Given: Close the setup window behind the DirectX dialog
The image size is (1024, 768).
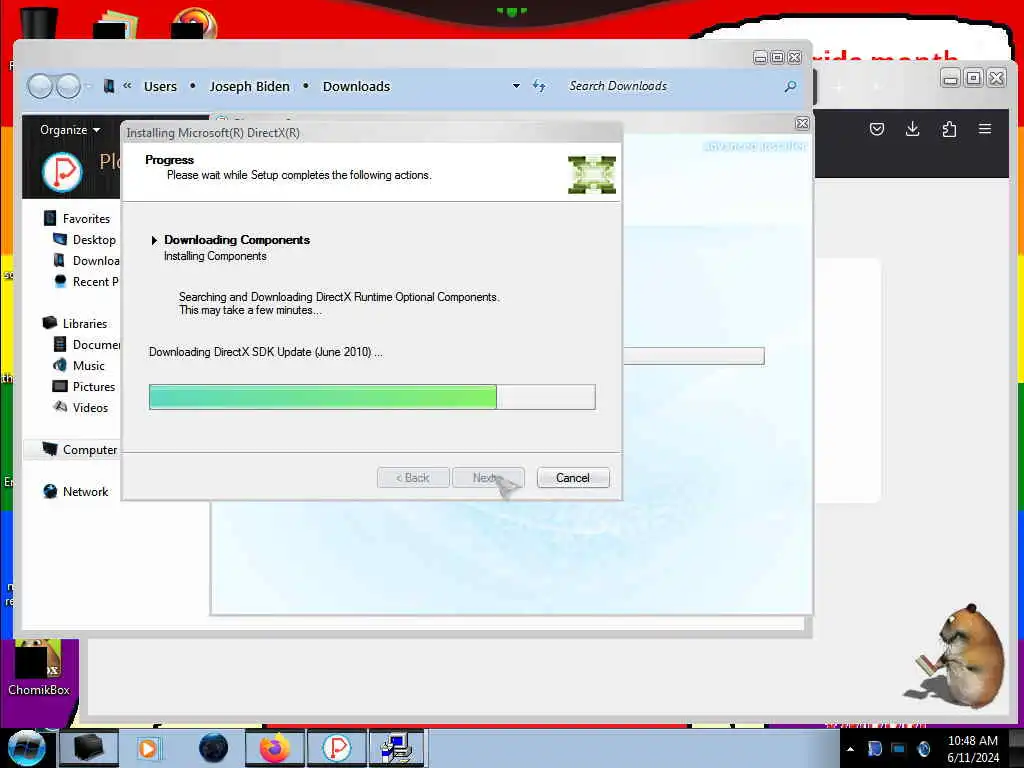Looking at the screenshot, I should 802,123.
